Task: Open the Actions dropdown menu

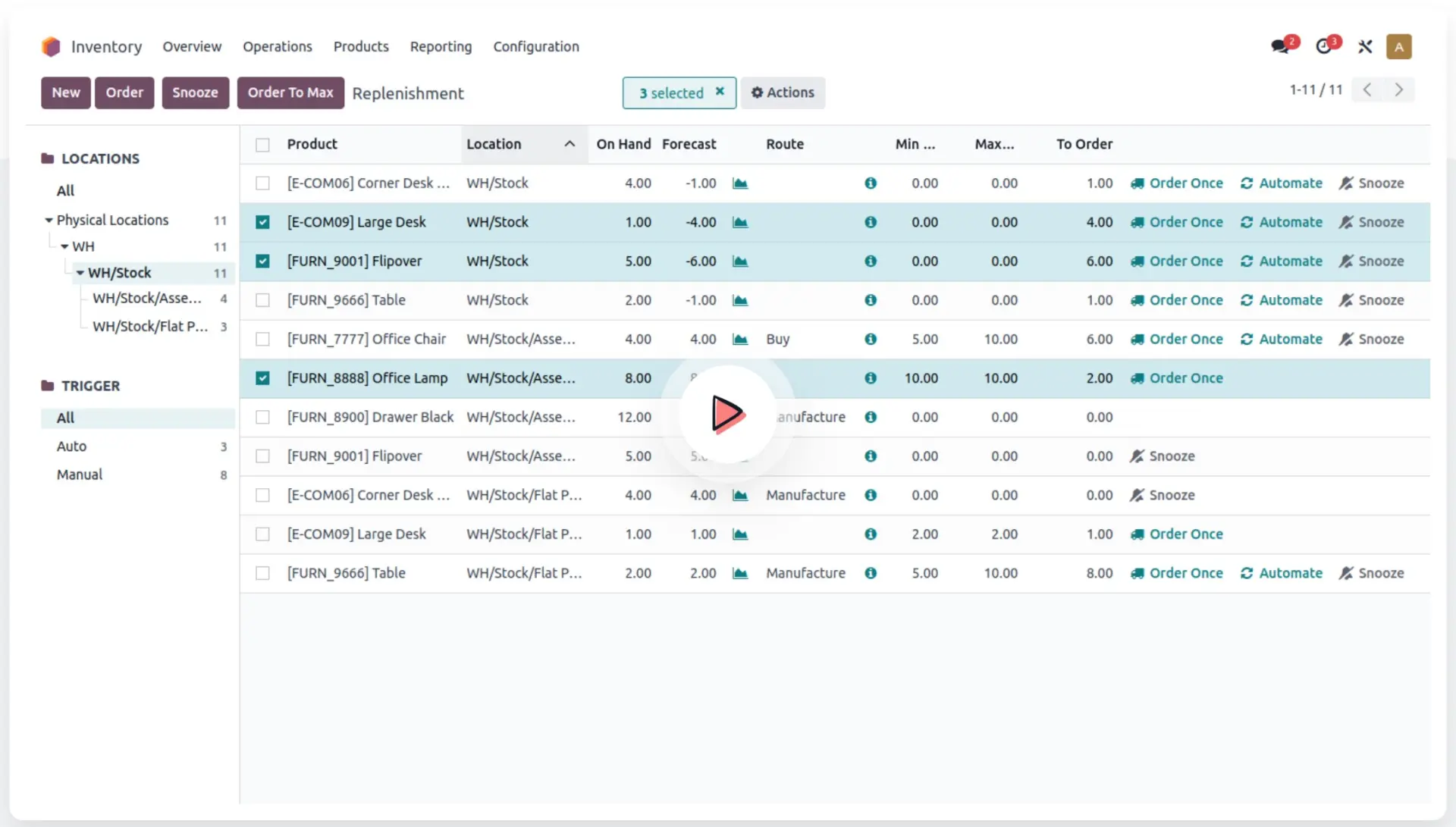Action: click(x=783, y=92)
